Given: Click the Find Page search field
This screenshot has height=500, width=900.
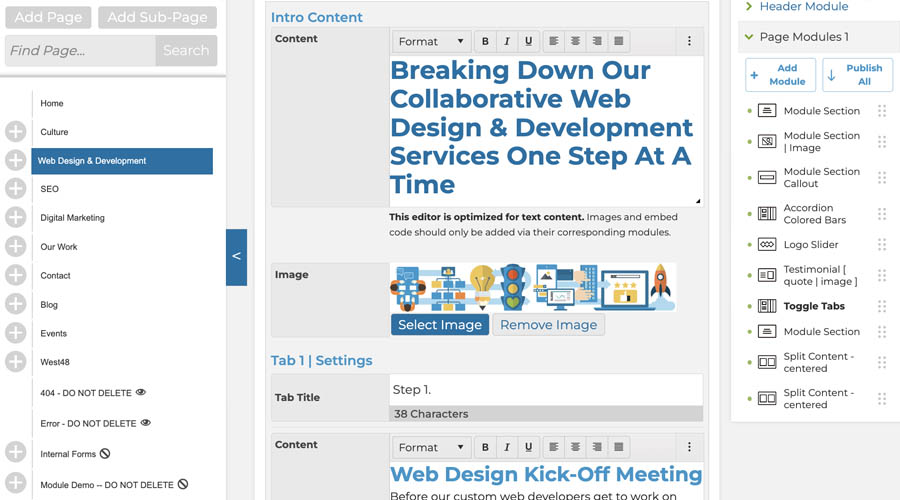Looking at the screenshot, I should 80,51.
